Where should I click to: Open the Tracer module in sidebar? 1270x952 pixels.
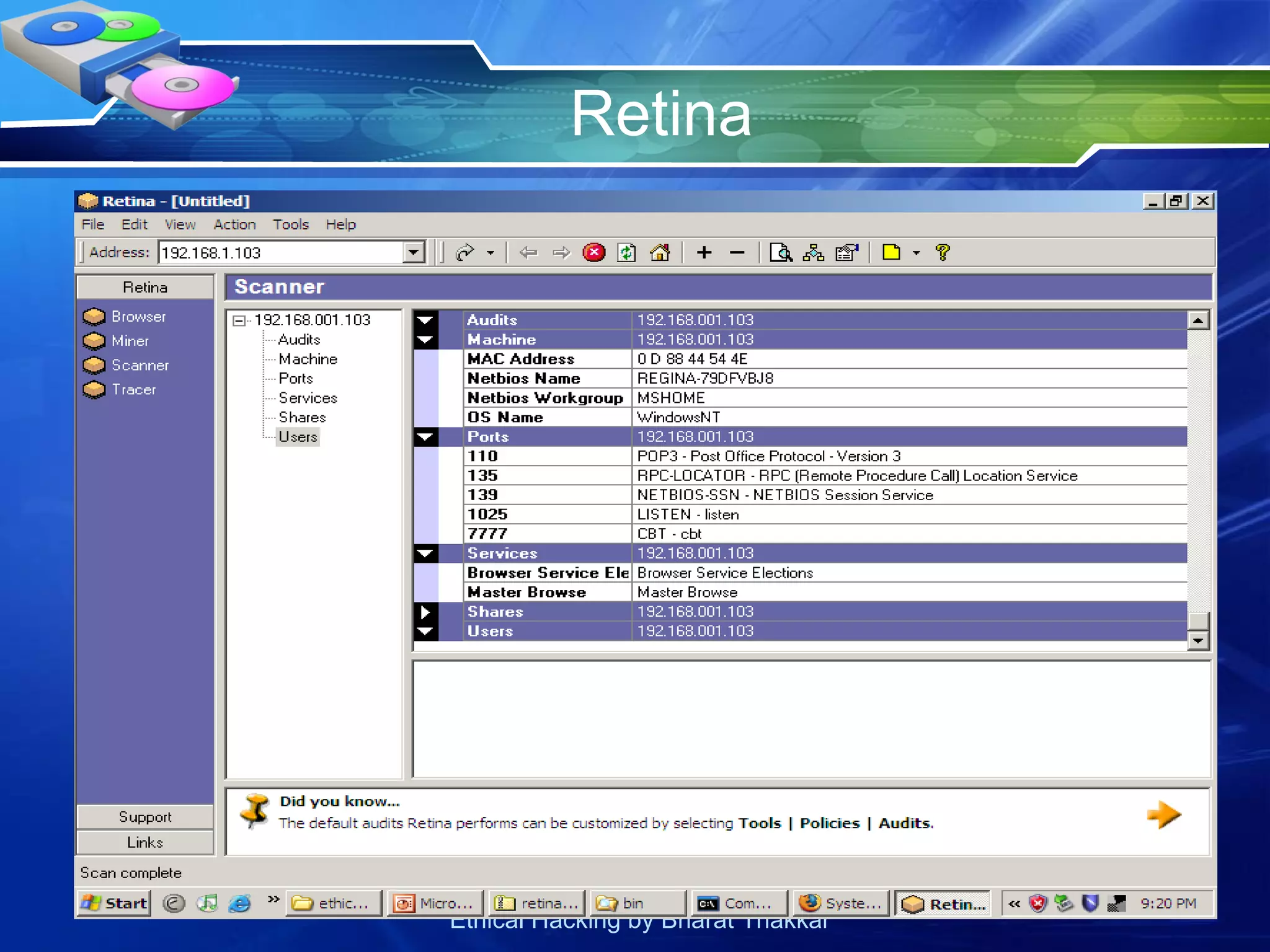point(133,390)
